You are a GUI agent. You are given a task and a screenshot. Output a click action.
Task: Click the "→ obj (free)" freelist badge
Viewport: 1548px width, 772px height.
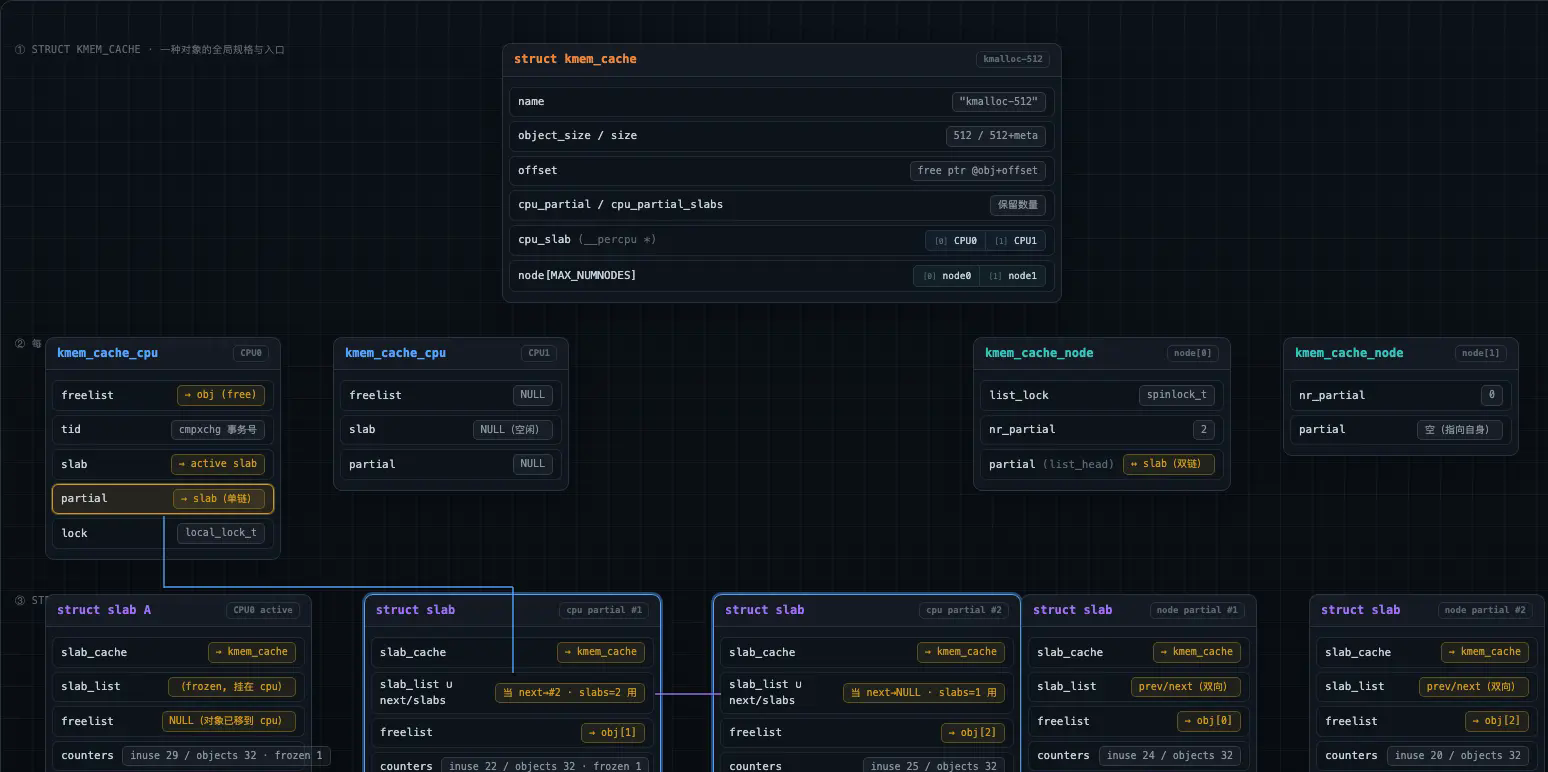(x=220, y=395)
